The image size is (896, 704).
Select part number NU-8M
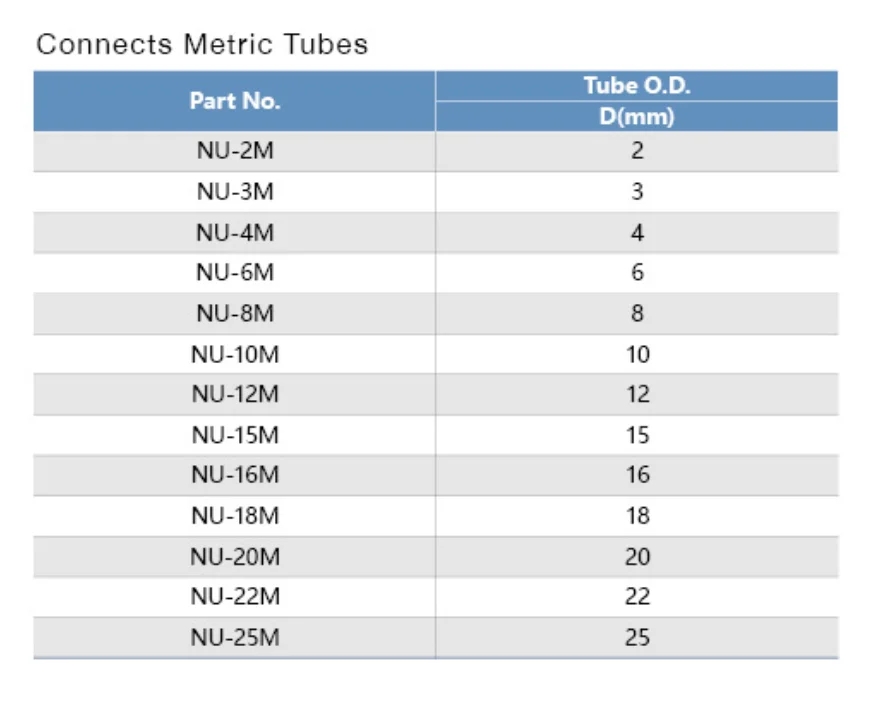point(235,314)
